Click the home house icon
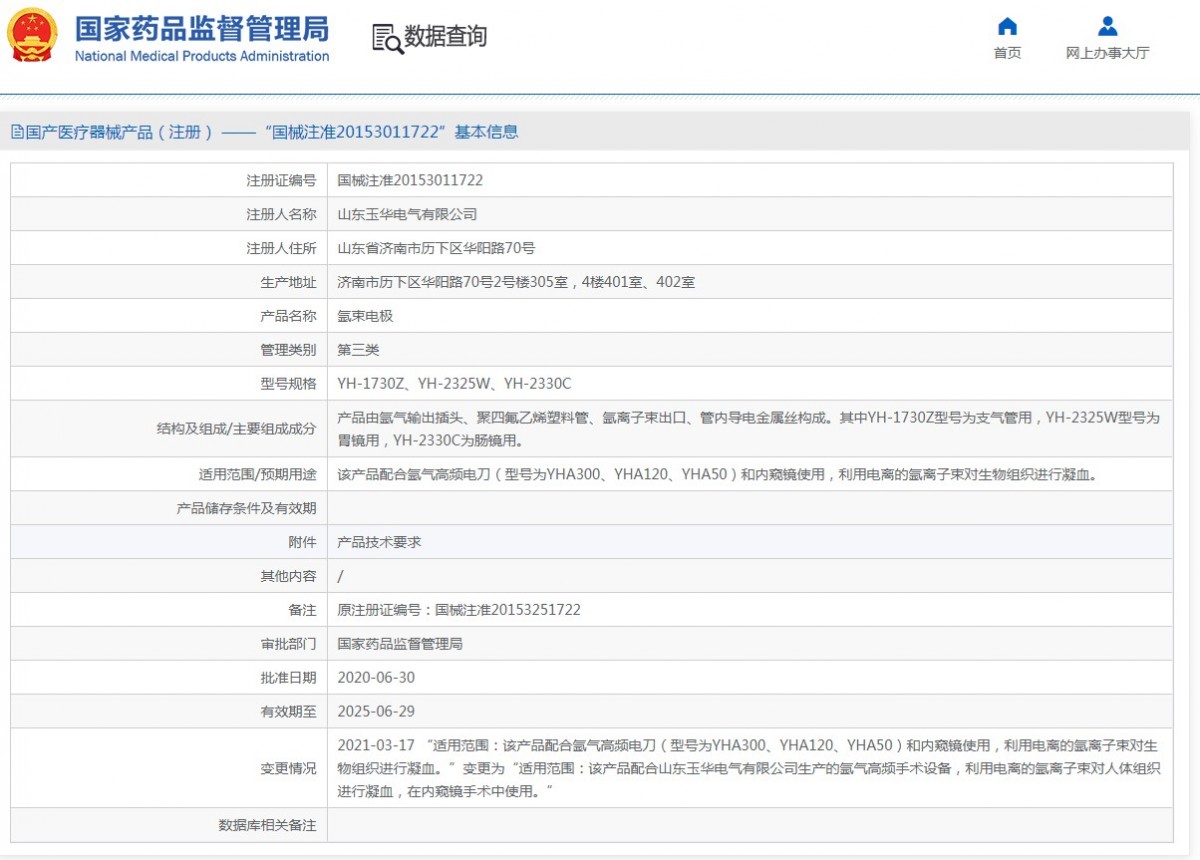This screenshot has width=1200, height=860. 1007,26
